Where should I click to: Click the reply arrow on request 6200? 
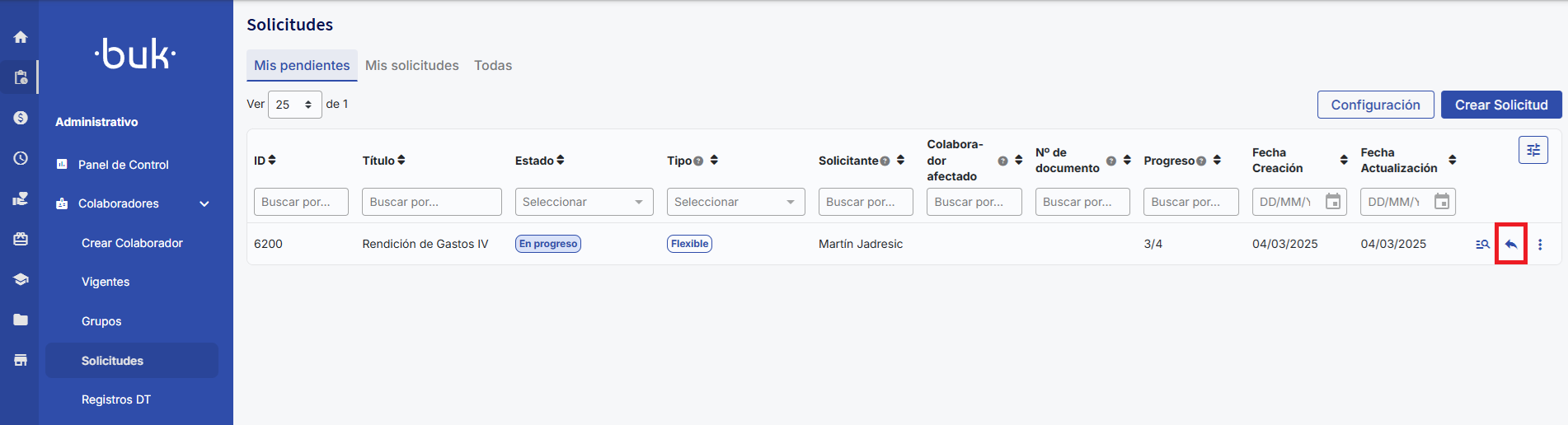click(1510, 244)
